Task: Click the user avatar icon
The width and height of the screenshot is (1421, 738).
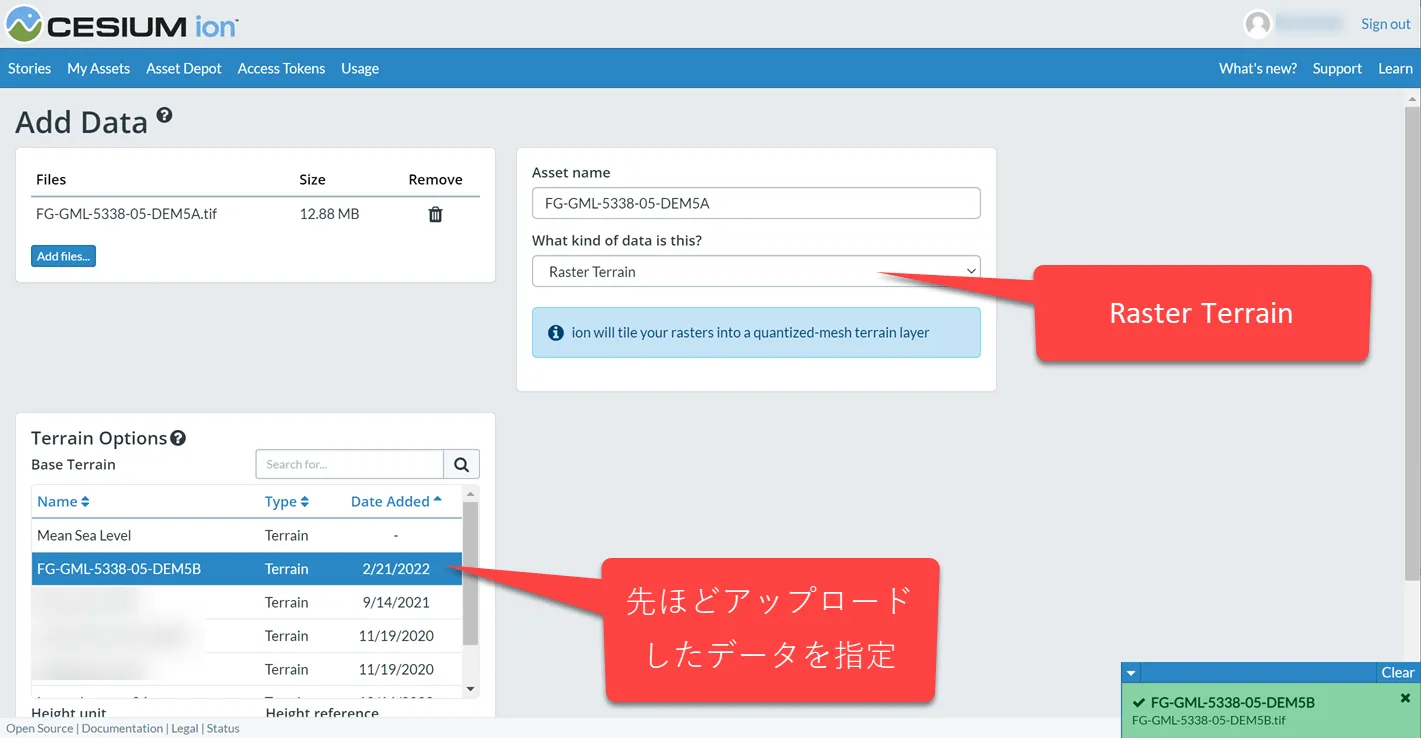Action: pyautogui.click(x=1257, y=24)
